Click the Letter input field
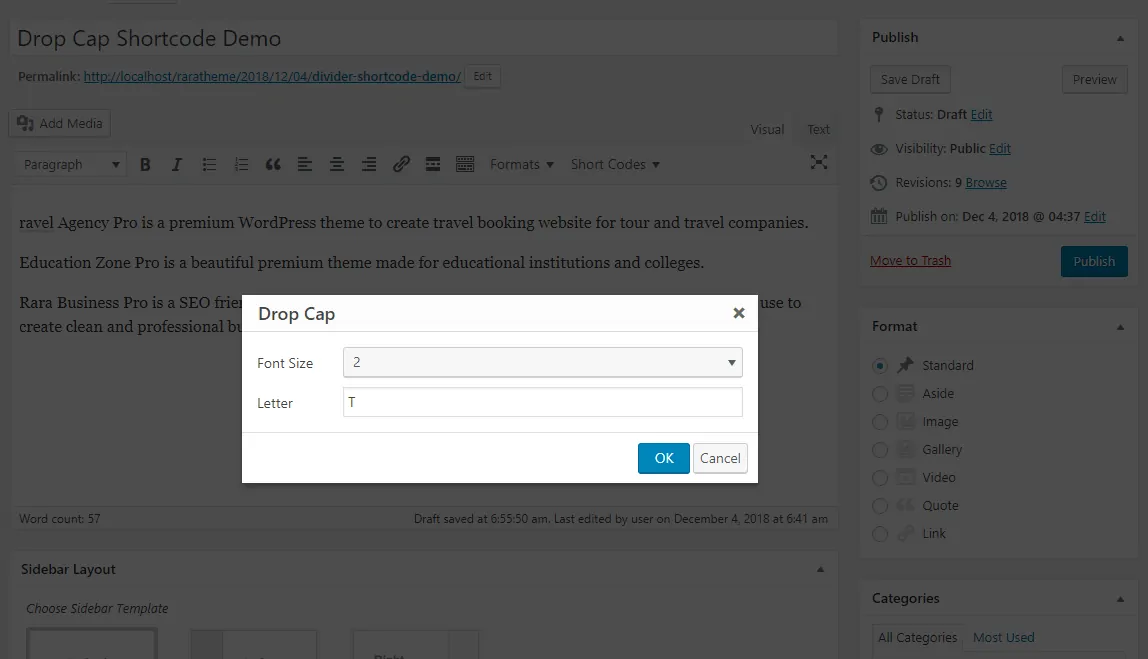The width and height of the screenshot is (1148, 659). tap(542, 402)
